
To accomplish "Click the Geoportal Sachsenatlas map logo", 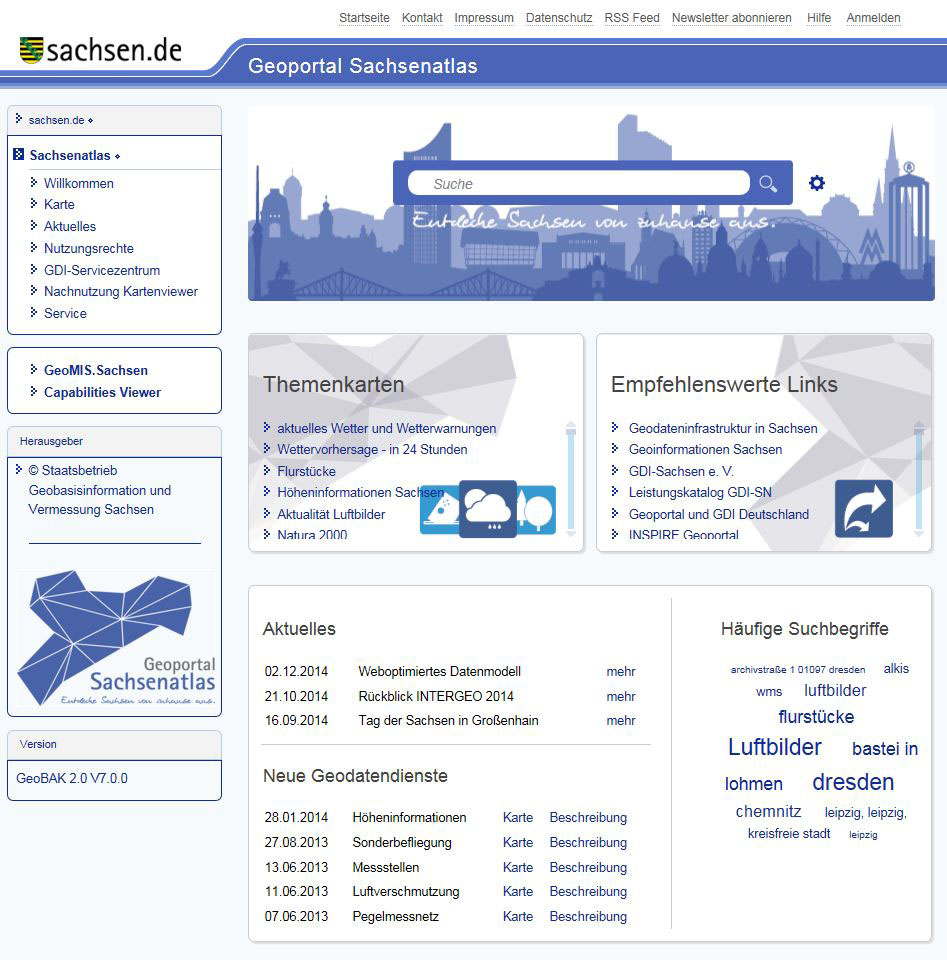I will click(115, 638).
